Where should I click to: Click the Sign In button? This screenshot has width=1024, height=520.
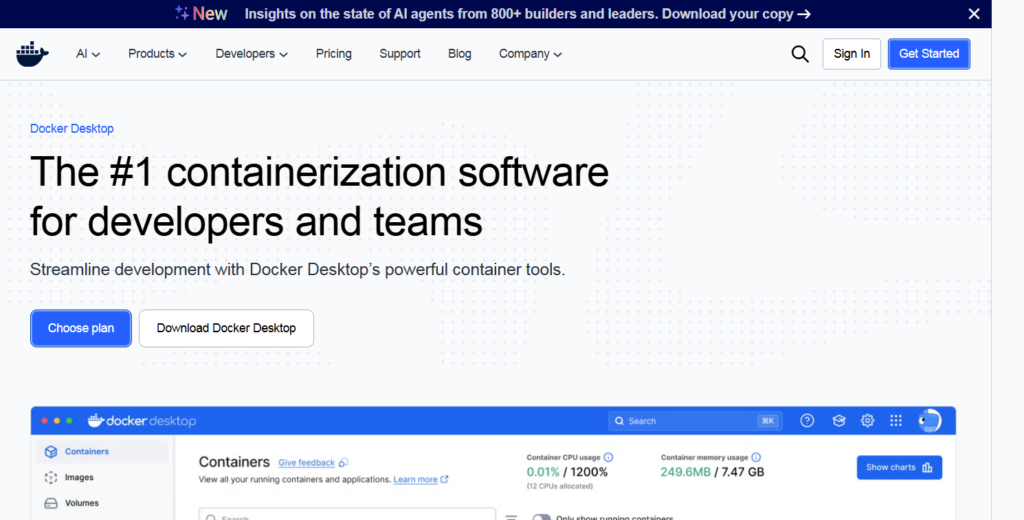tap(852, 54)
